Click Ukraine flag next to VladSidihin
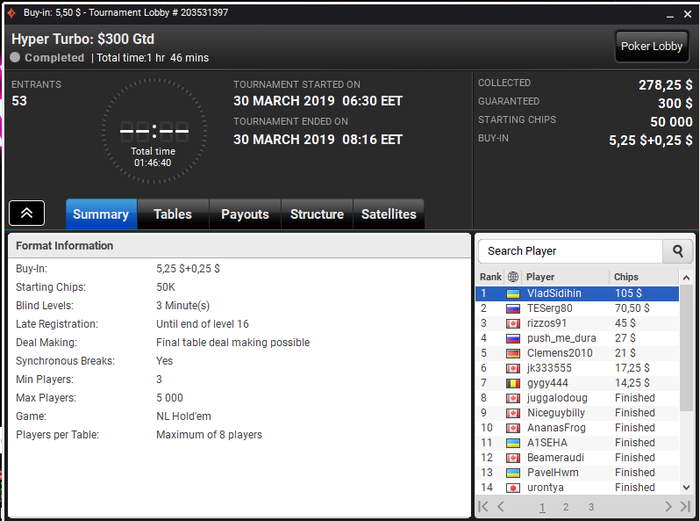Image resolution: width=700 pixels, height=521 pixels. [512, 294]
